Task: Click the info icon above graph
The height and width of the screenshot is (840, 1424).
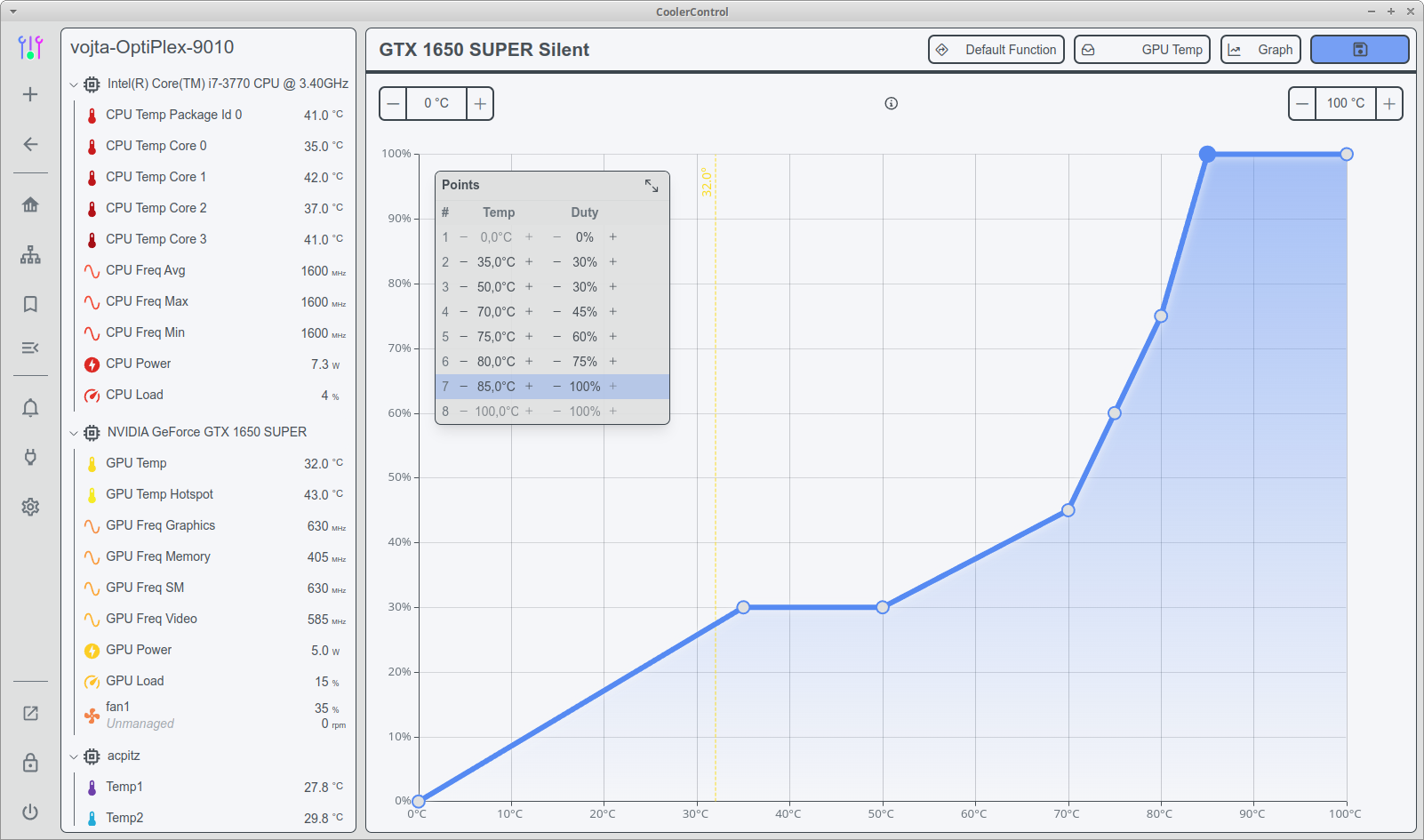Action: coord(891,104)
